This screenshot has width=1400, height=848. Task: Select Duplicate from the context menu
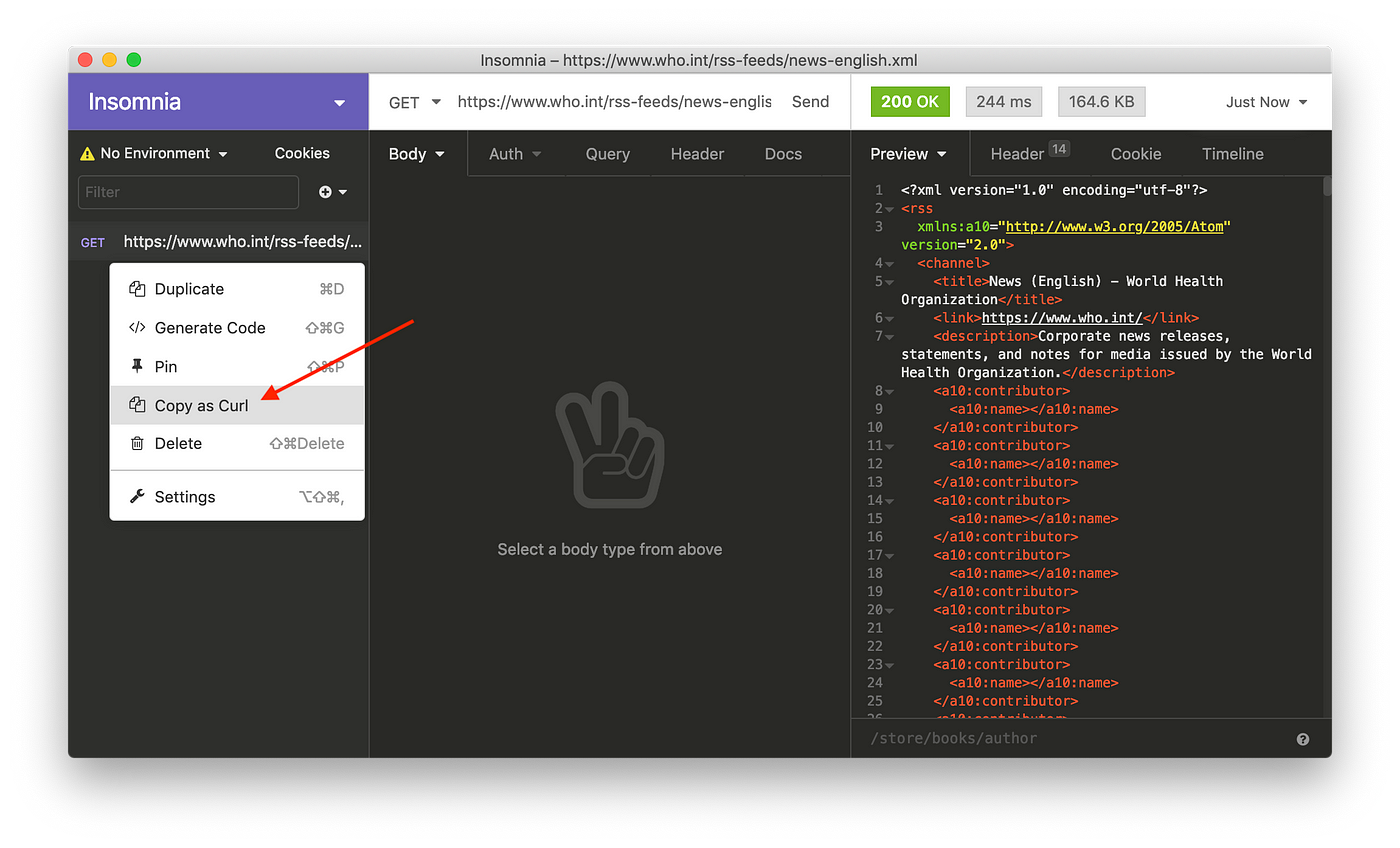point(237,289)
